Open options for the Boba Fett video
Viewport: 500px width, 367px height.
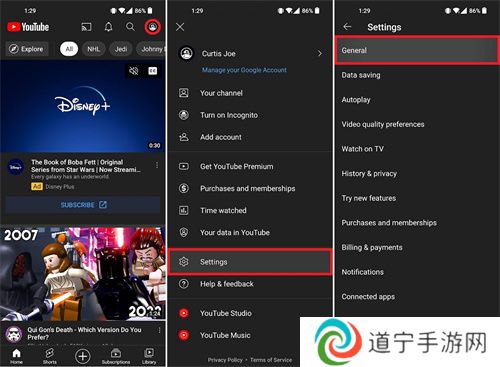click(157, 165)
